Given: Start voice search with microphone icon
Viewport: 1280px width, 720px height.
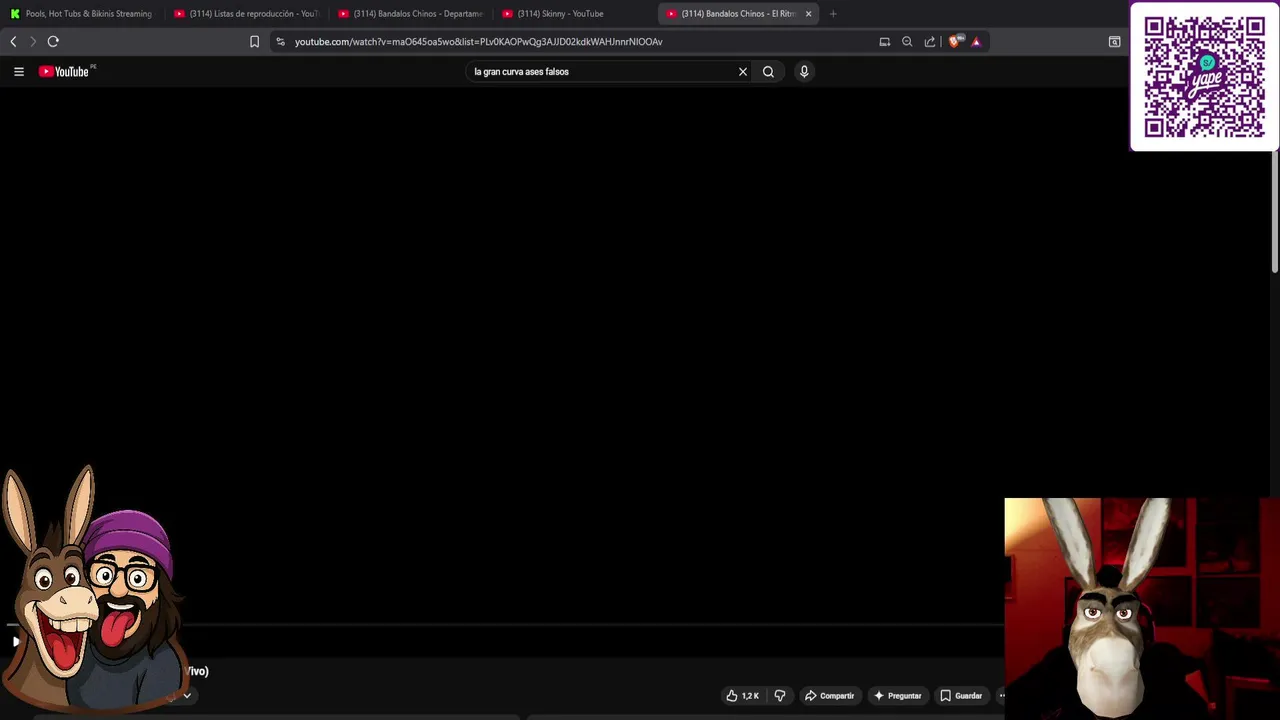Looking at the screenshot, I should 804,71.
